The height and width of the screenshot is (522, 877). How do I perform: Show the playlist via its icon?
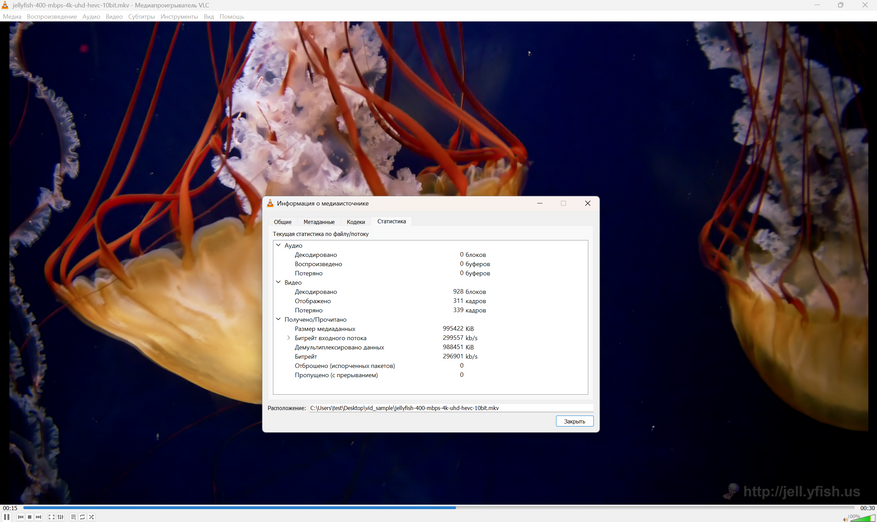(72, 517)
